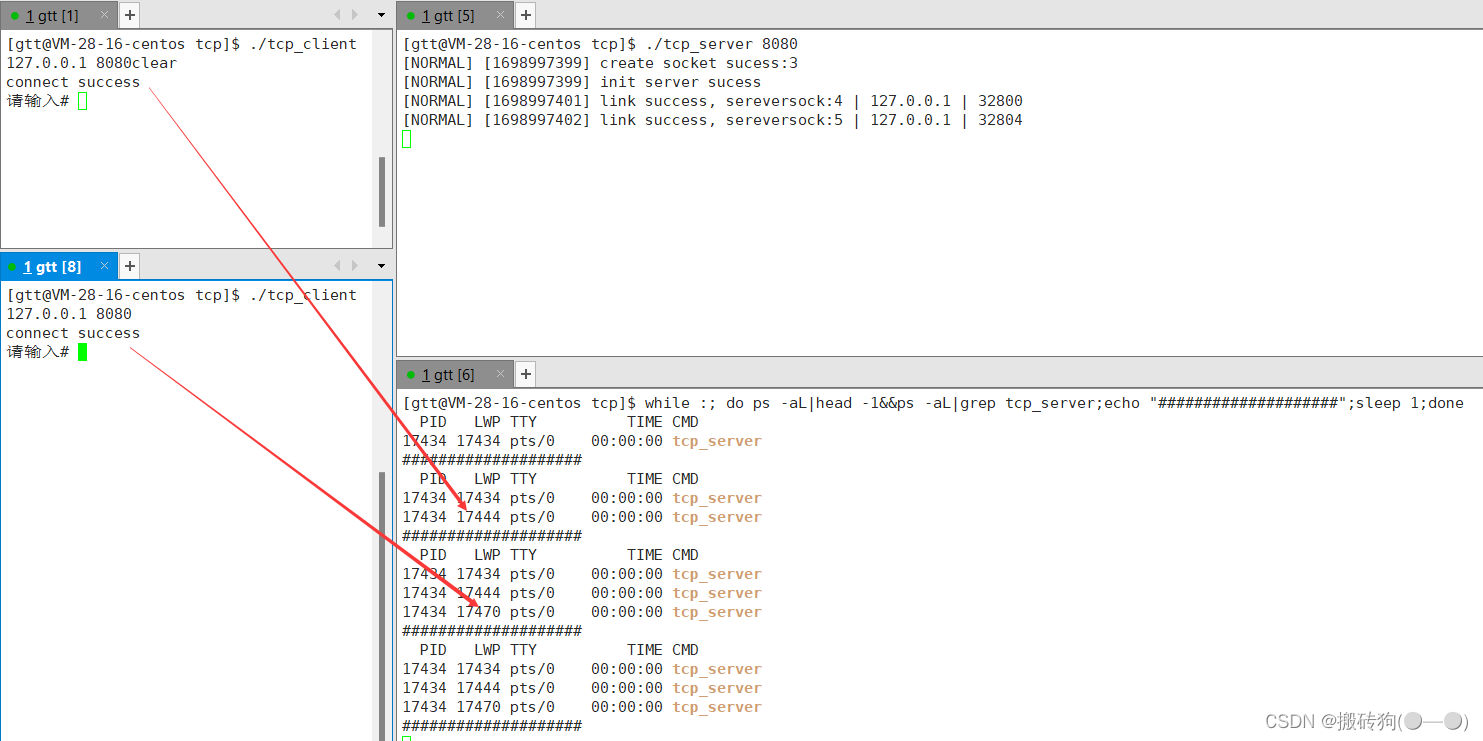Open the tab list dropdown in the gtt [1] pane
1483x741 pixels.
381,15
